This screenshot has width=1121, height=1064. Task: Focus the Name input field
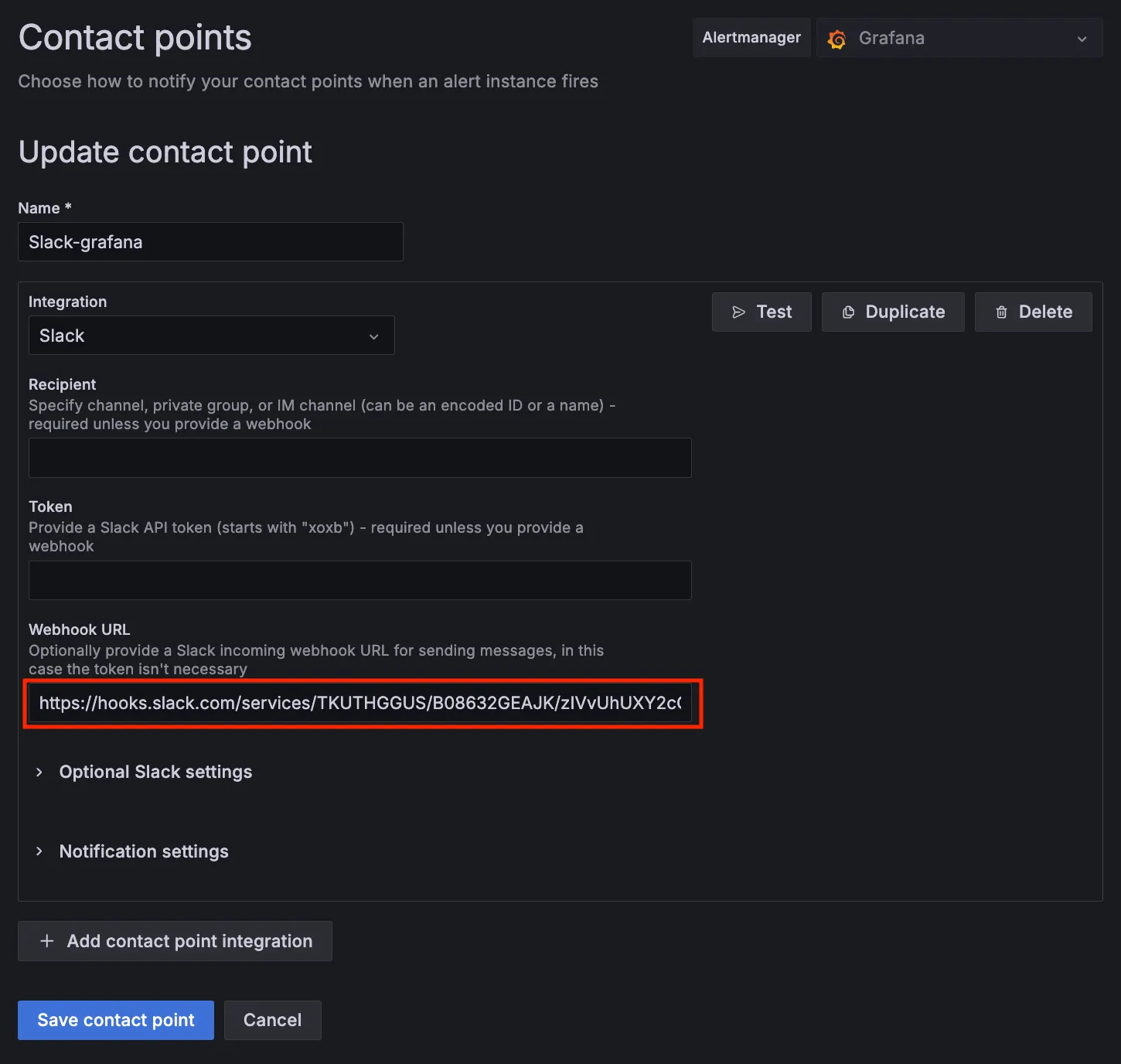click(210, 242)
